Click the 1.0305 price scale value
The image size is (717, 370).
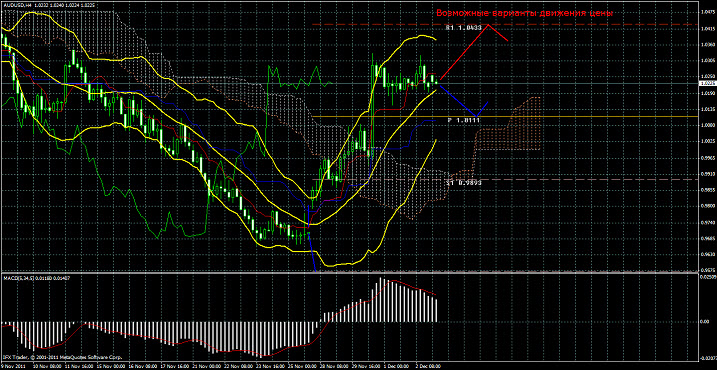point(708,61)
